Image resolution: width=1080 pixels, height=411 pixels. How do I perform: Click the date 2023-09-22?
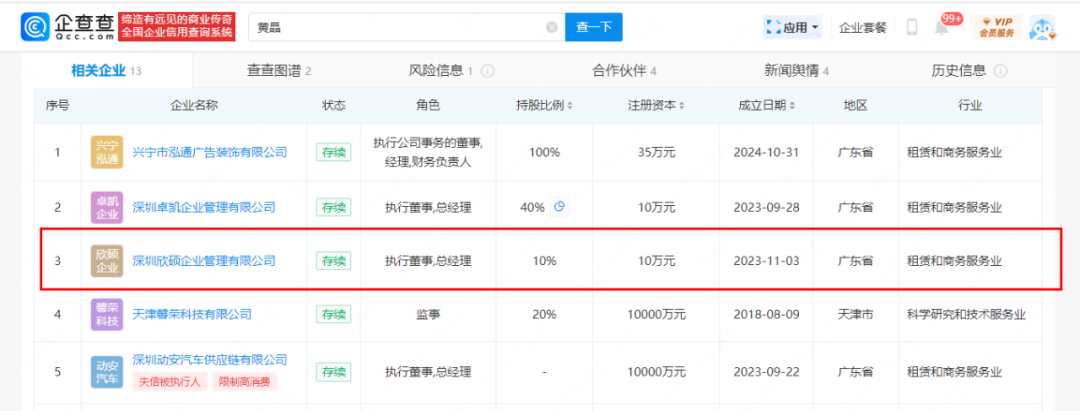766,372
